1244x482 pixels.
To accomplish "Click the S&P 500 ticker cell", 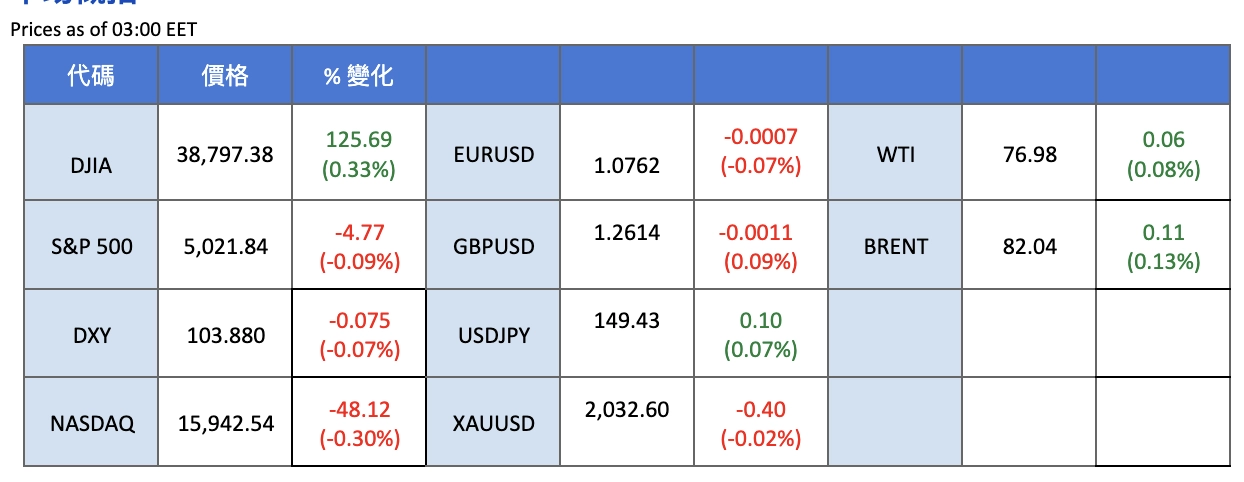I will pos(91,246).
